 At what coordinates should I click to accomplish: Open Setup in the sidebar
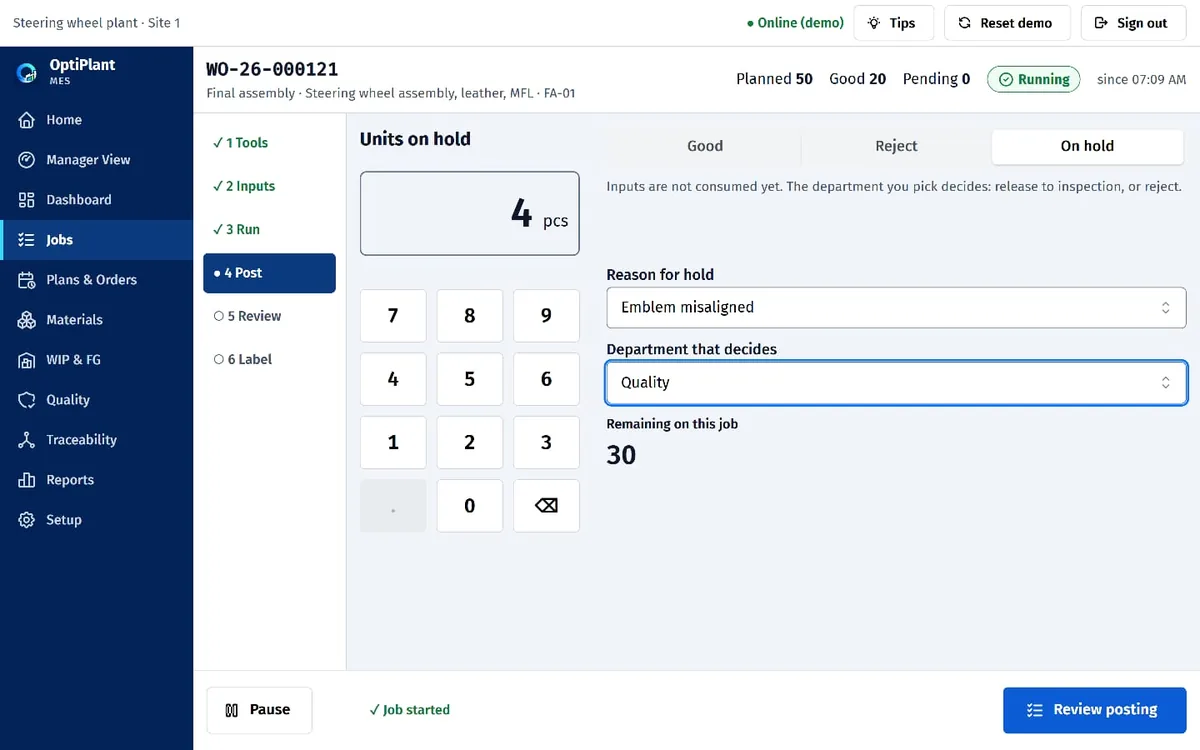(x=96, y=520)
